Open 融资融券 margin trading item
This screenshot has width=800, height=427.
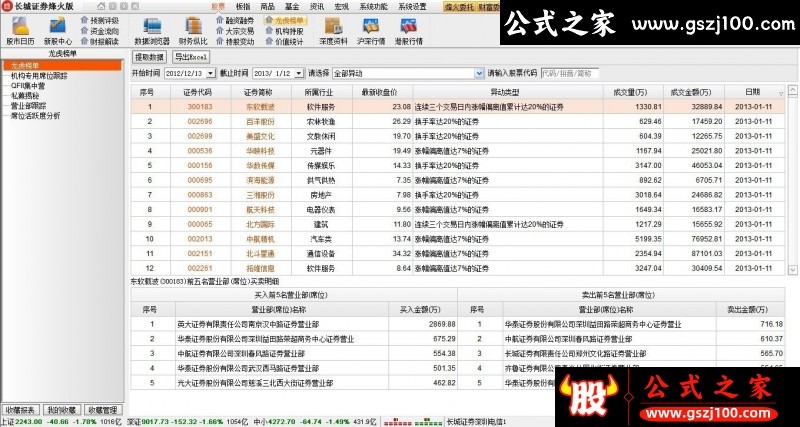point(235,20)
